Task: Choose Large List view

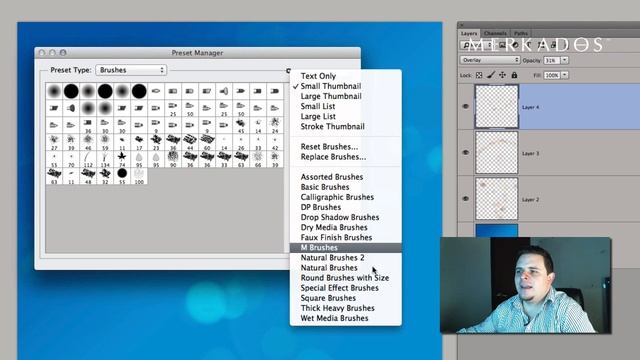Action: (x=318, y=116)
